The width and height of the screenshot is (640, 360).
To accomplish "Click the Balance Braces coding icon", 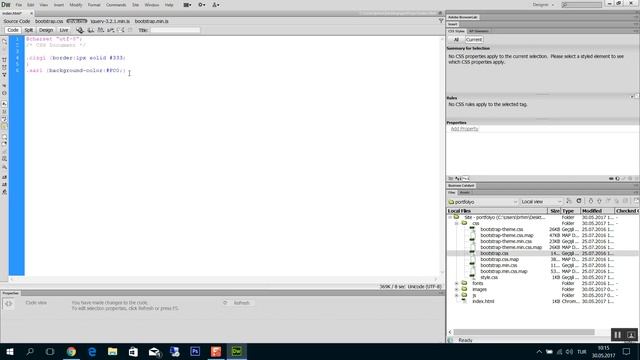I will click(4, 93).
